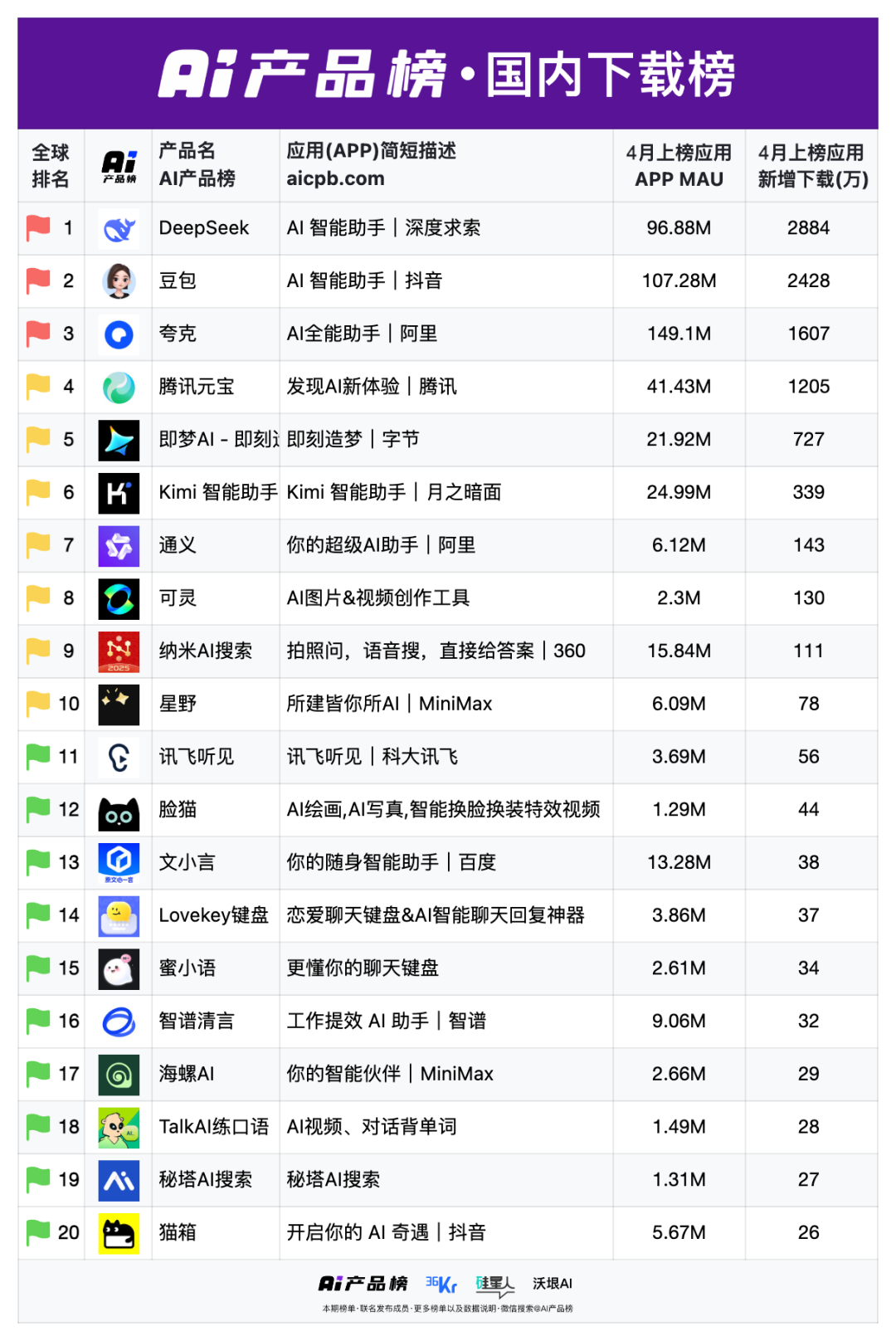Click the yellow flag for rank 4
Viewport: 896px width, 1341px height.
click(x=38, y=387)
